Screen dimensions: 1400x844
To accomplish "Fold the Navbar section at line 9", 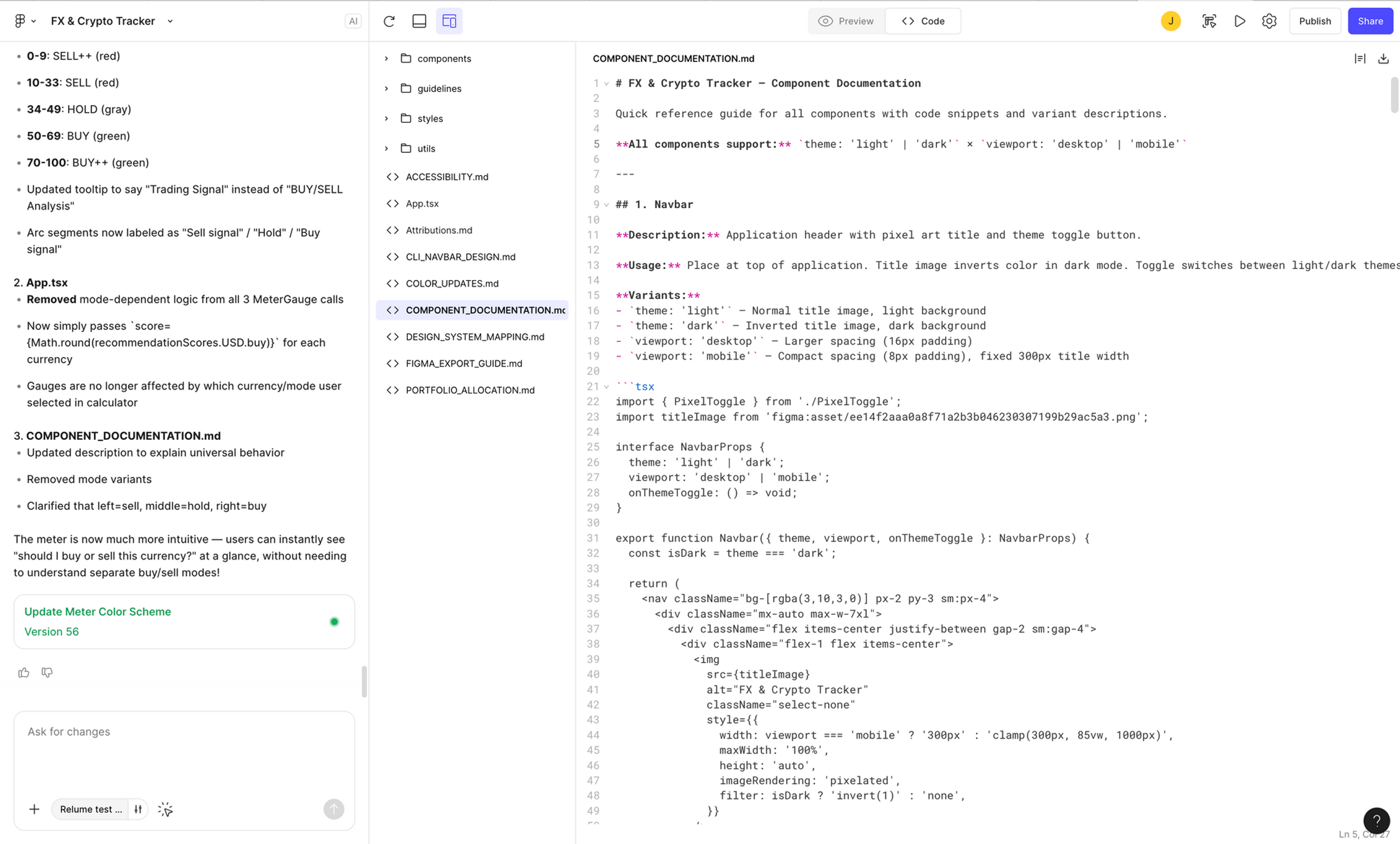I will pyautogui.click(x=606, y=205).
